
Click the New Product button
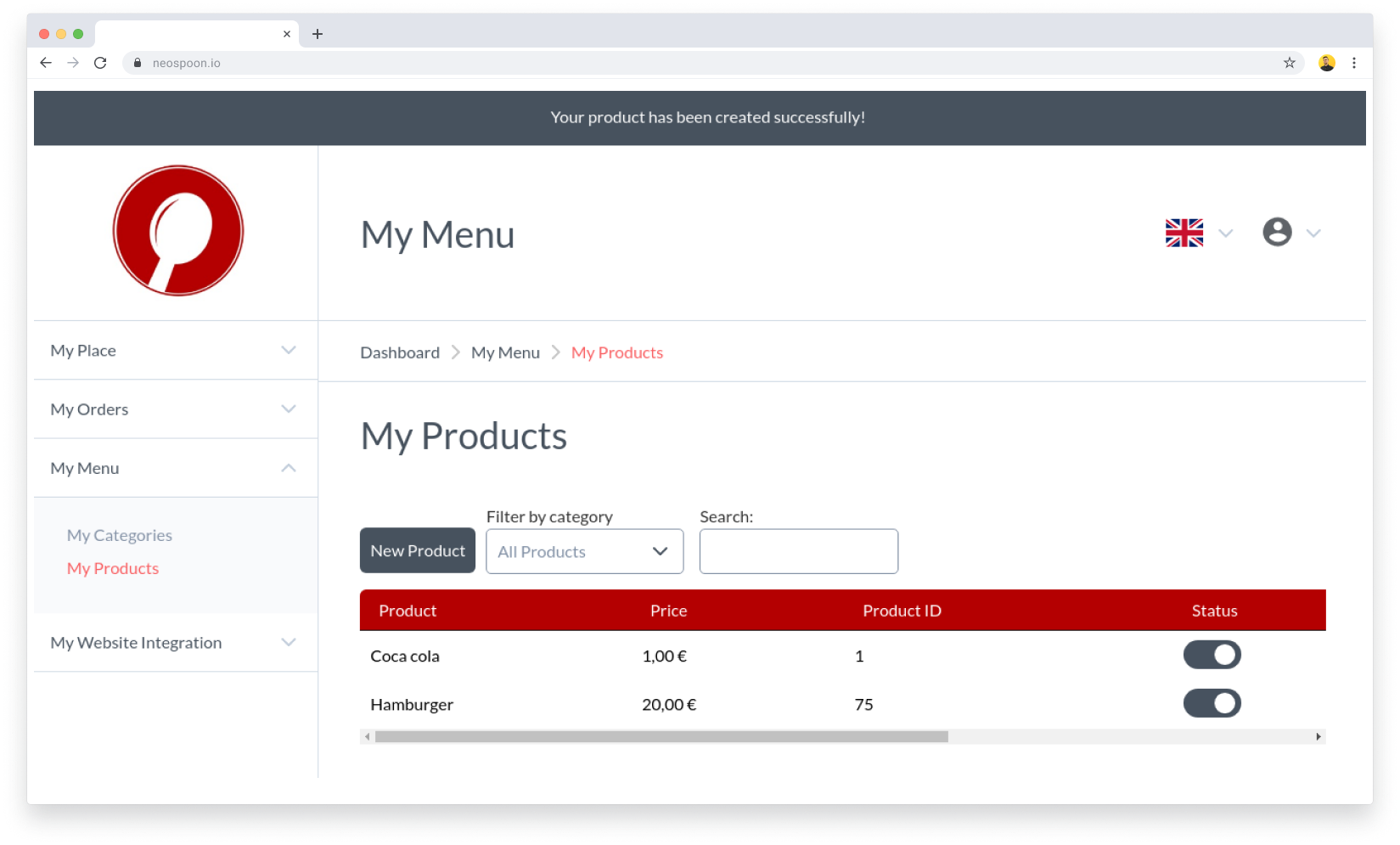(417, 551)
